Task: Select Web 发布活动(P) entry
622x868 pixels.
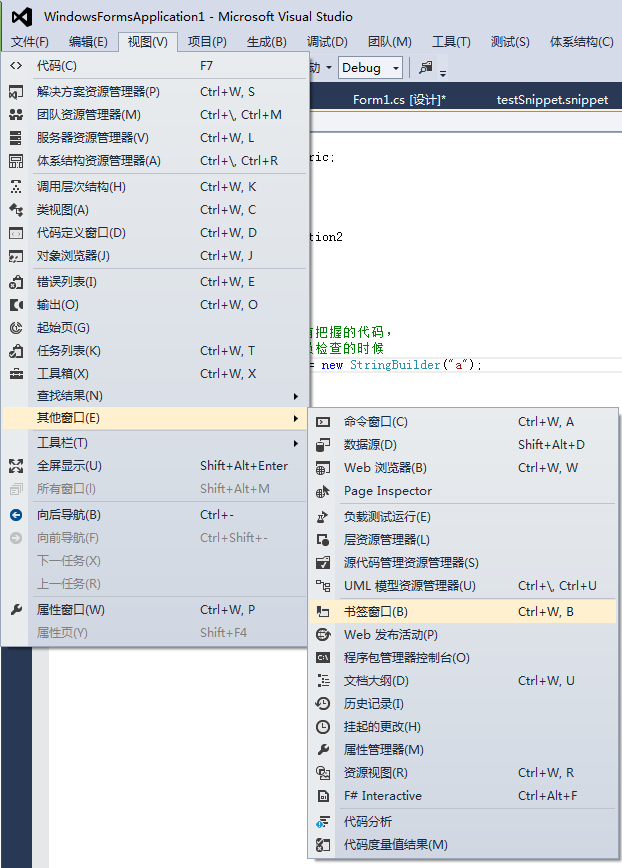Action: [463, 635]
